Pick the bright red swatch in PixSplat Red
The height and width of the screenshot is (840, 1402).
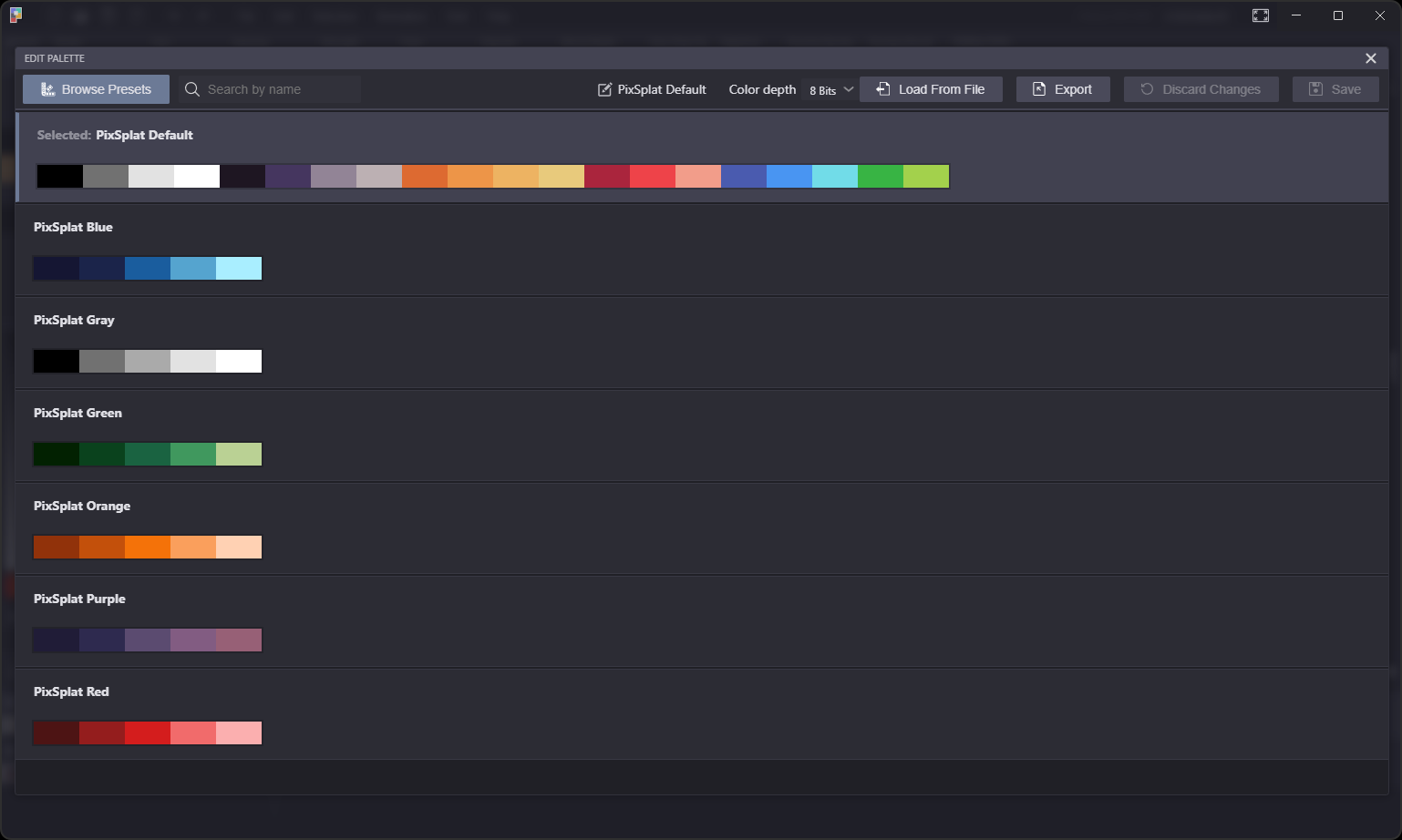(148, 732)
